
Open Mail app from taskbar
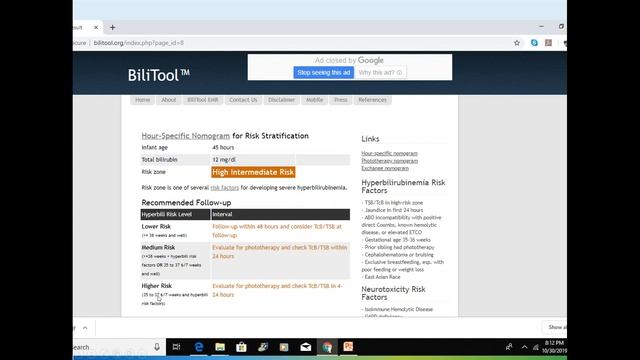(x=306, y=347)
